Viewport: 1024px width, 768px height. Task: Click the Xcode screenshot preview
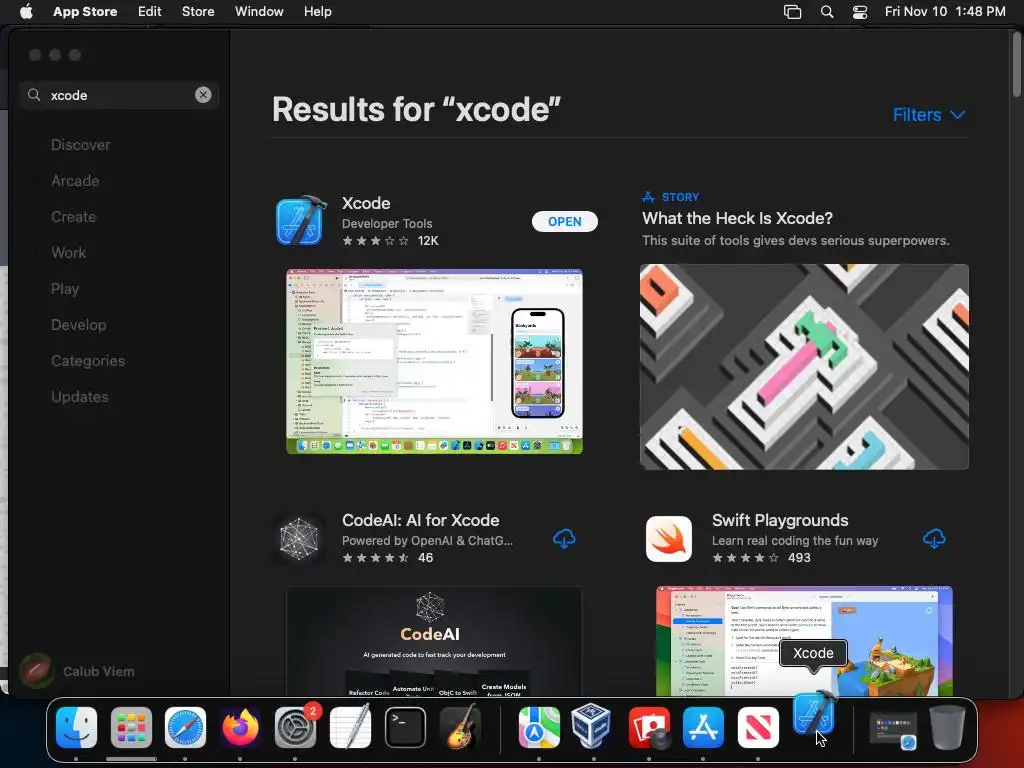click(x=434, y=361)
